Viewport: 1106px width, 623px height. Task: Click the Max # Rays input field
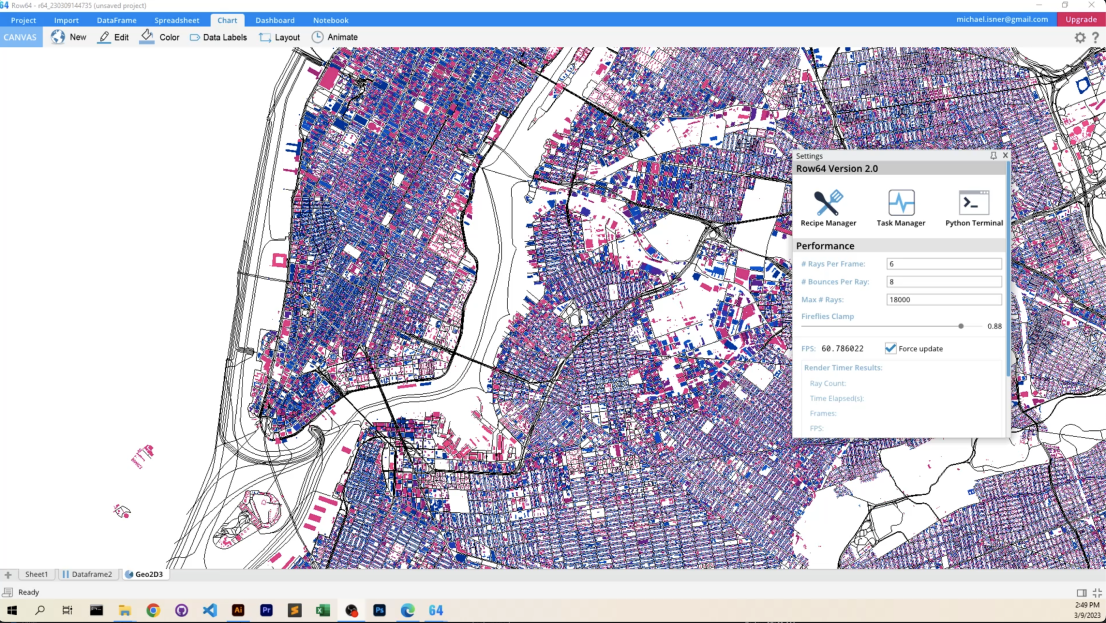coord(943,300)
